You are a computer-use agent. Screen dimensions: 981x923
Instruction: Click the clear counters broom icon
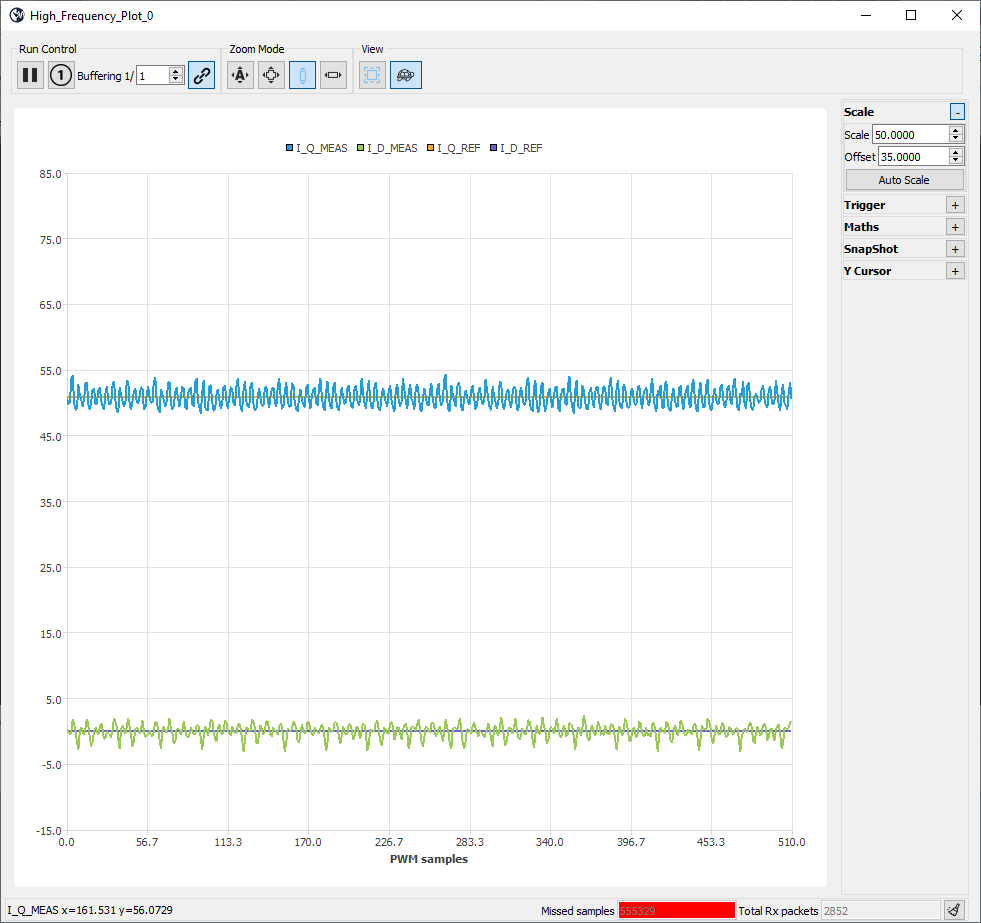tap(953, 910)
